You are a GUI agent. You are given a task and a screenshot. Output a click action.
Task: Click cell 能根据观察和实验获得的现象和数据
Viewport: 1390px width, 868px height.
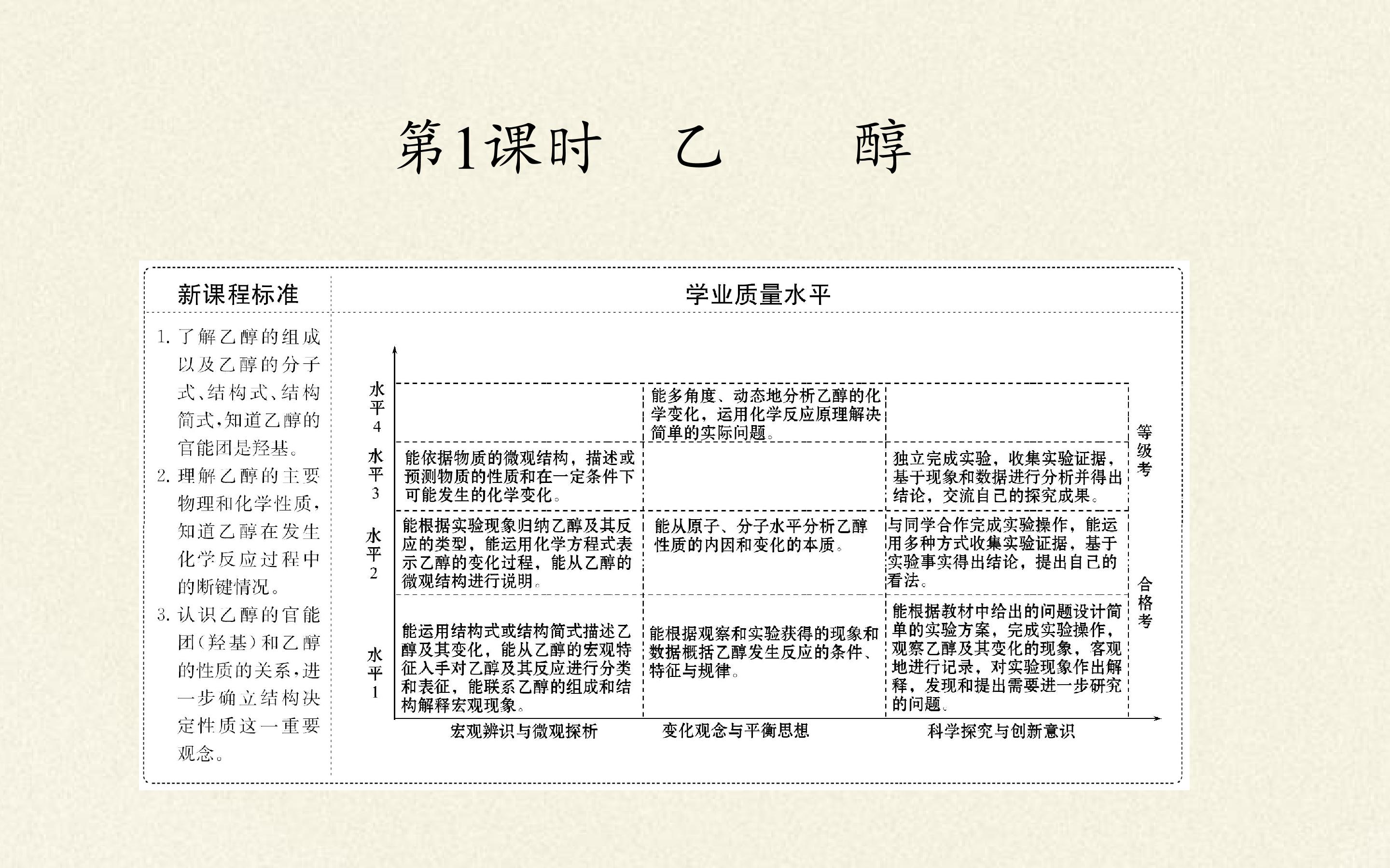pyautogui.click(x=764, y=651)
